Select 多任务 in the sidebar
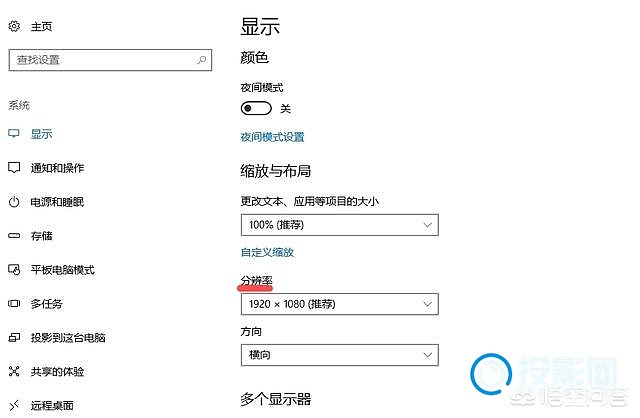640x418 pixels. tap(47, 304)
